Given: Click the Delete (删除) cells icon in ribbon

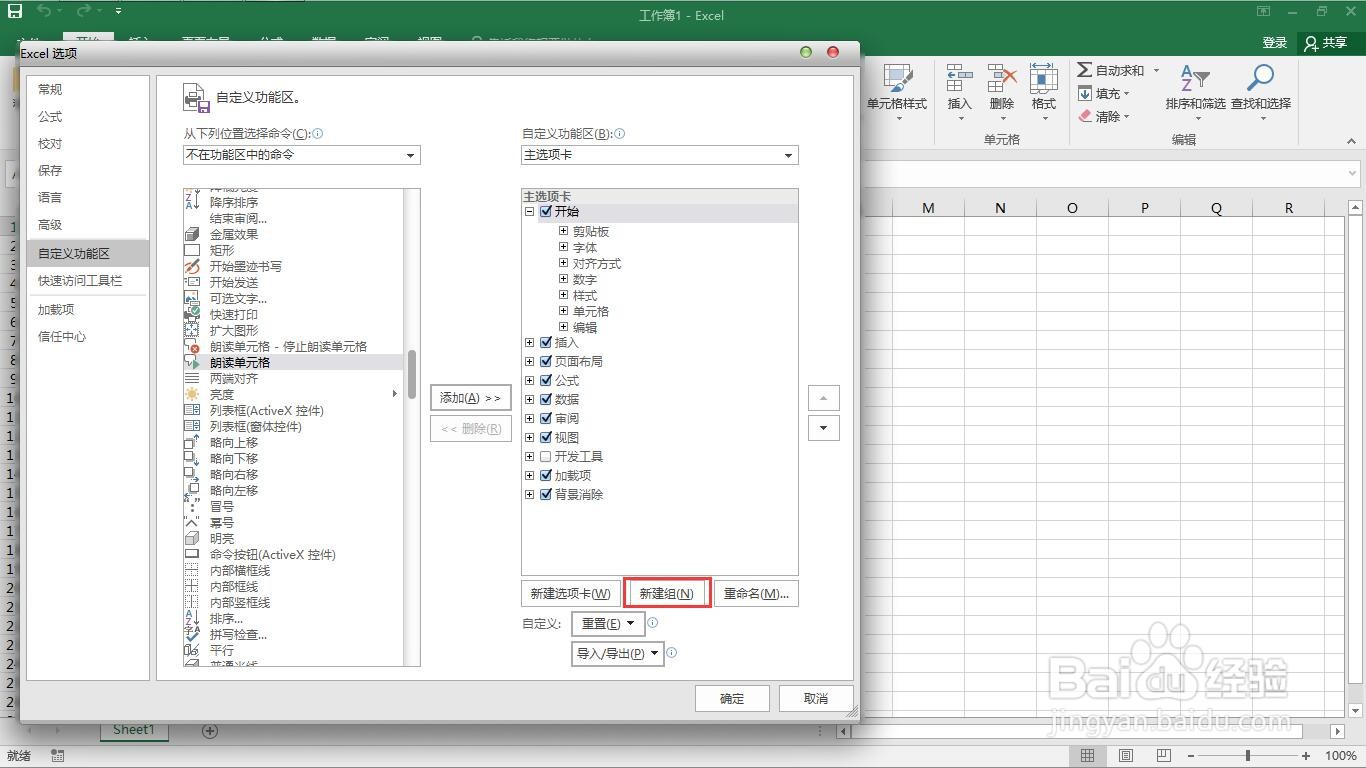Looking at the screenshot, I should [1001, 79].
